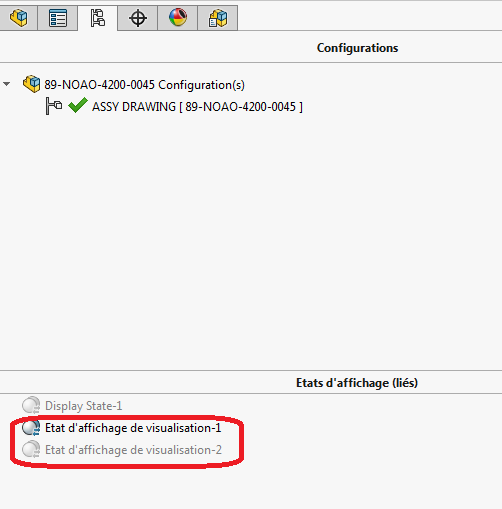The width and height of the screenshot is (502, 509).
Task: Activate Display State-1
Action: coord(83,406)
